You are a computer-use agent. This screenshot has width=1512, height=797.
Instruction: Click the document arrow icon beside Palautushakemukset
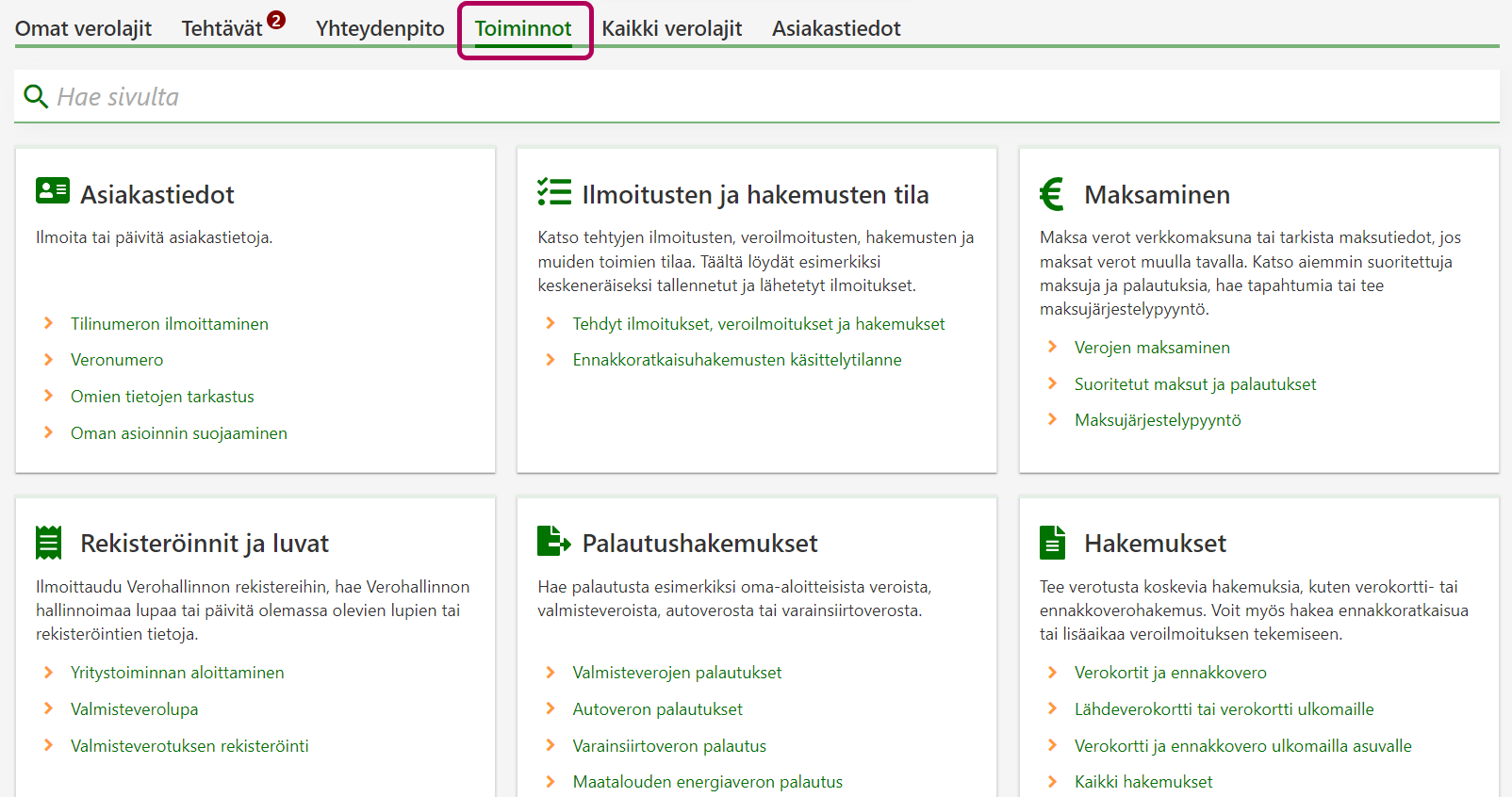(x=553, y=542)
